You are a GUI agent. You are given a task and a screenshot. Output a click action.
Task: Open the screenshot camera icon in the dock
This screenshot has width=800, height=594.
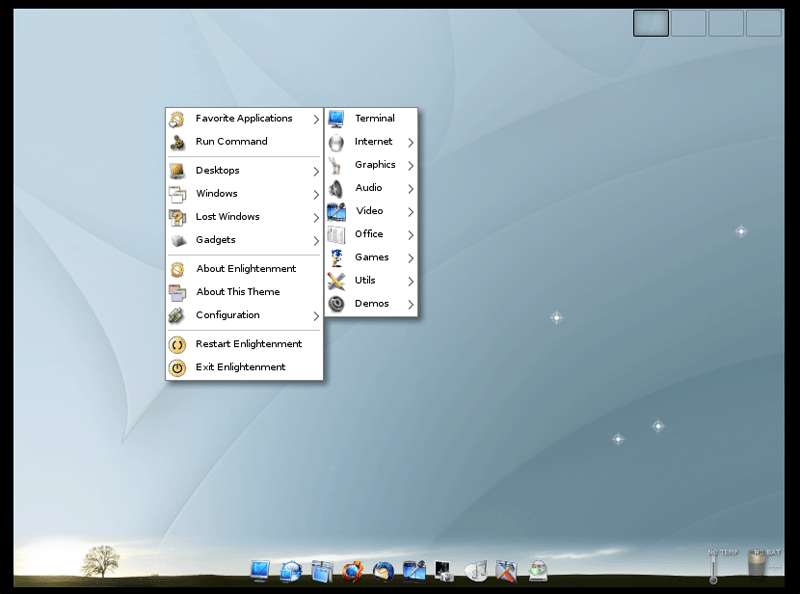[444, 571]
